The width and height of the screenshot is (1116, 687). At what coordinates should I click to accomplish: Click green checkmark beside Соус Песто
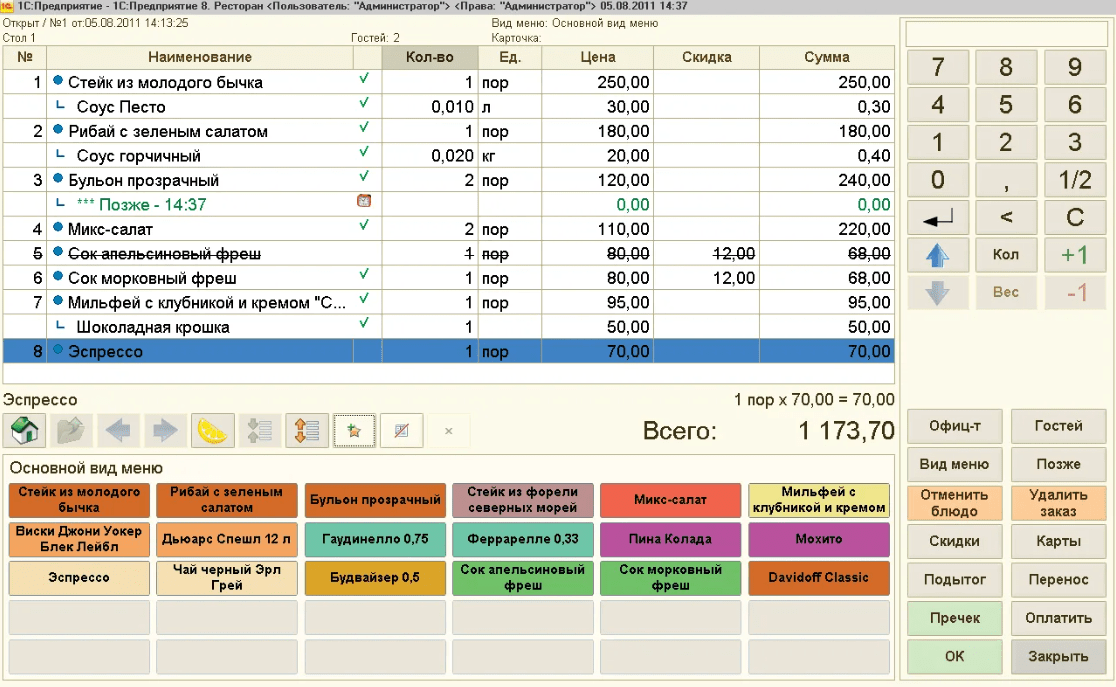pyautogui.click(x=364, y=103)
